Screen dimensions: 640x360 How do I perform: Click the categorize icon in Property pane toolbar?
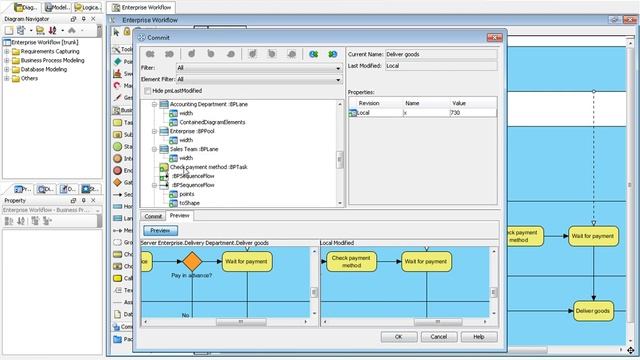(x=9, y=221)
